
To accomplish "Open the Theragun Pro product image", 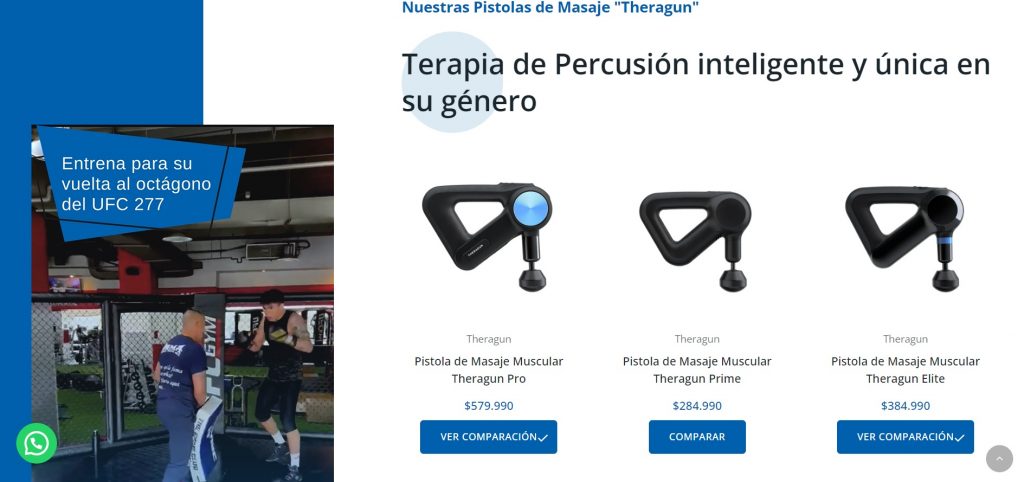I will [488, 236].
